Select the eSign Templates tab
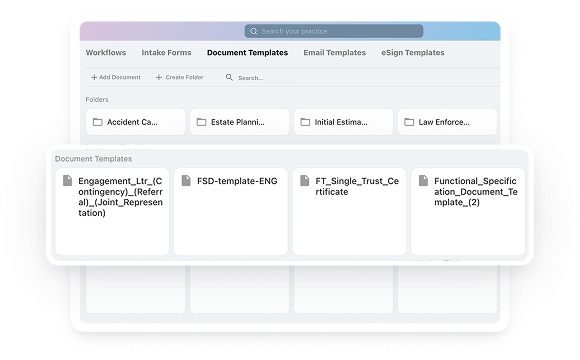The image size is (580, 360). coord(413,53)
